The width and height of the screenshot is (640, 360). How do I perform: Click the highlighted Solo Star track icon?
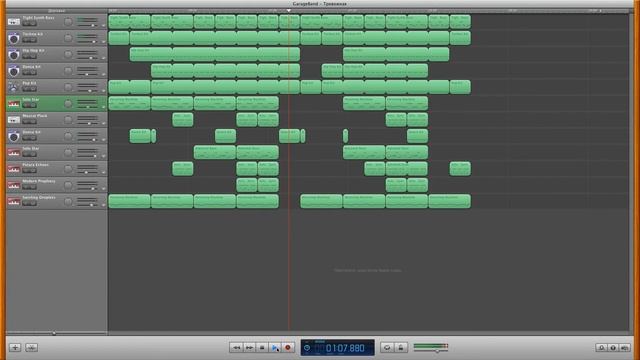tap(14, 104)
